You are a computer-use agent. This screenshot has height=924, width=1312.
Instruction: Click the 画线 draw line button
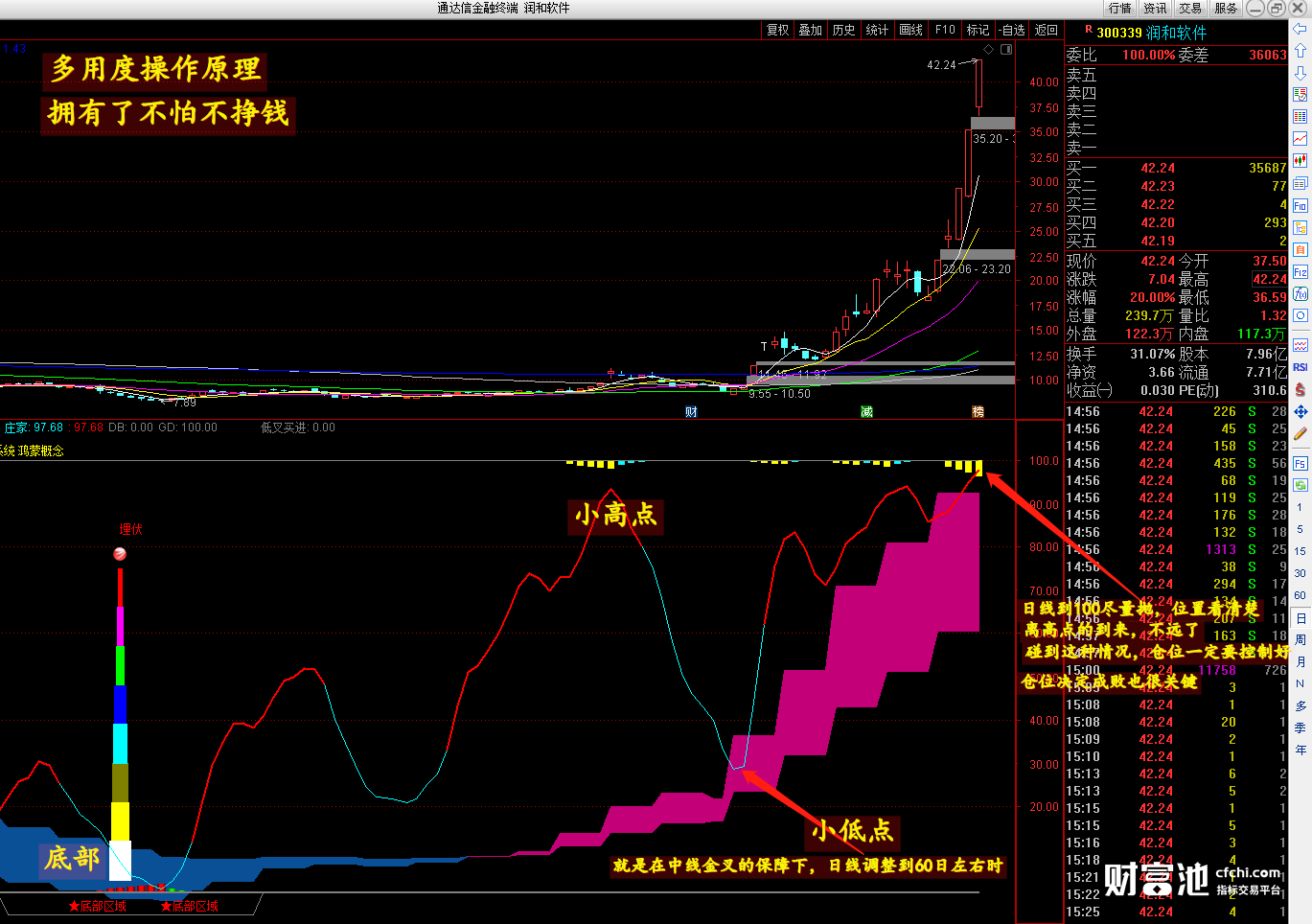(911, 30)
